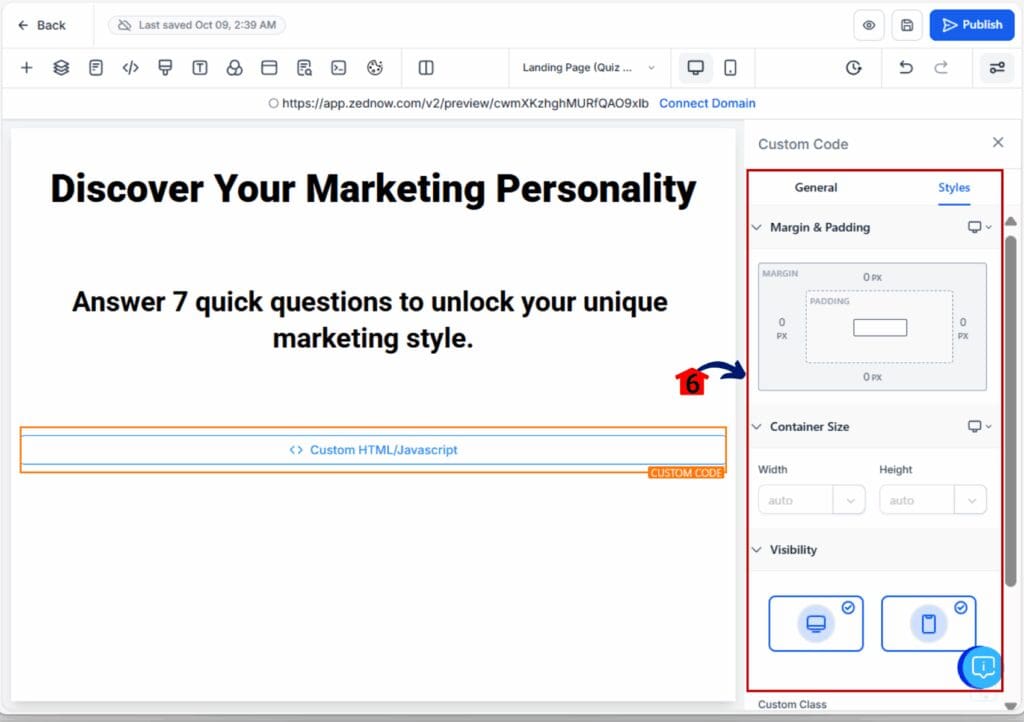Image resolution: width=1024 pixels, height=722 pixels.
Task: Switch to the General tab
Action: click(x=816, y=187)
